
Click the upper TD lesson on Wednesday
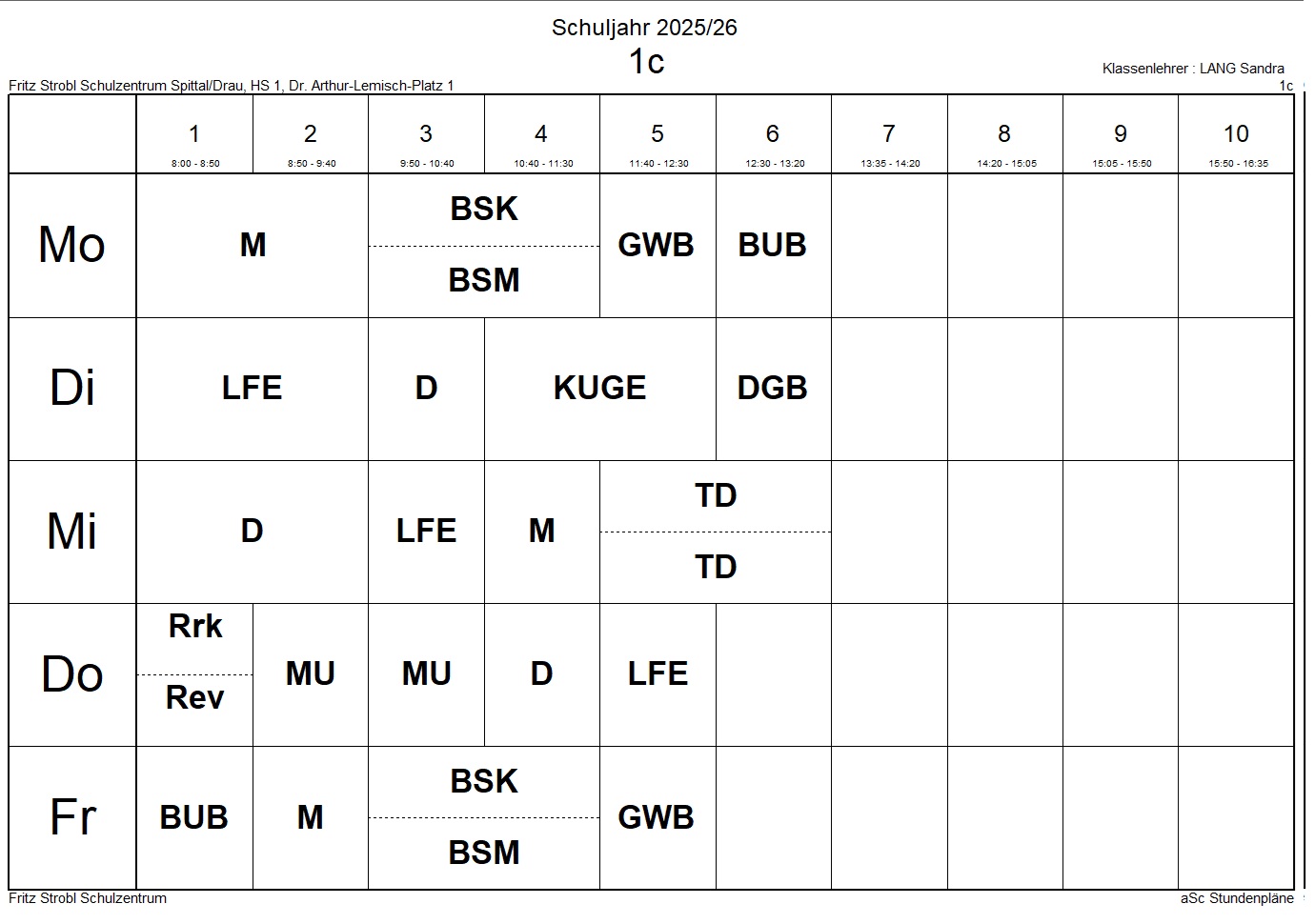point(716,496)
